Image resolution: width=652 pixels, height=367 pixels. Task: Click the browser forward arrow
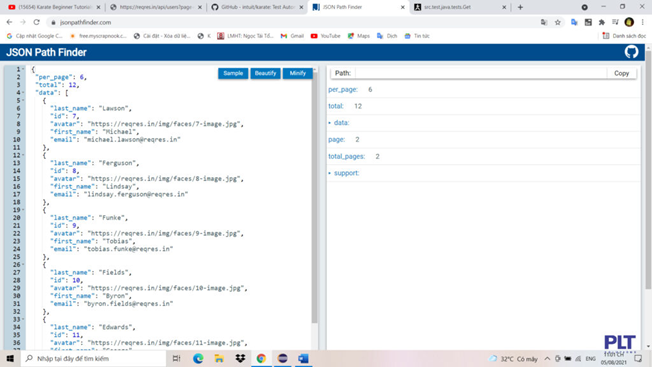[x=23, y=22]
